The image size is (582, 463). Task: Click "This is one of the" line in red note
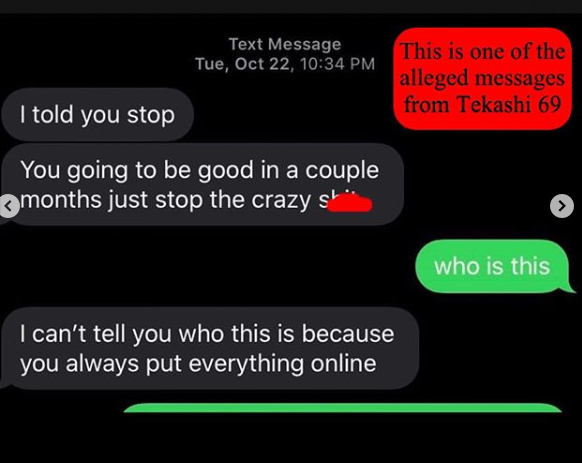(482, 51)
